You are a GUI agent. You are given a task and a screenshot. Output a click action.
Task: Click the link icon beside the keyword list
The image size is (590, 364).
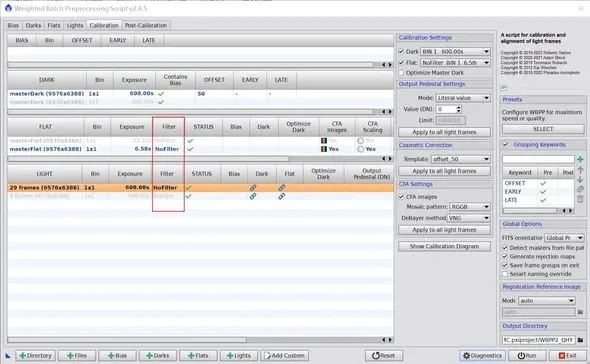coord(580,189)
